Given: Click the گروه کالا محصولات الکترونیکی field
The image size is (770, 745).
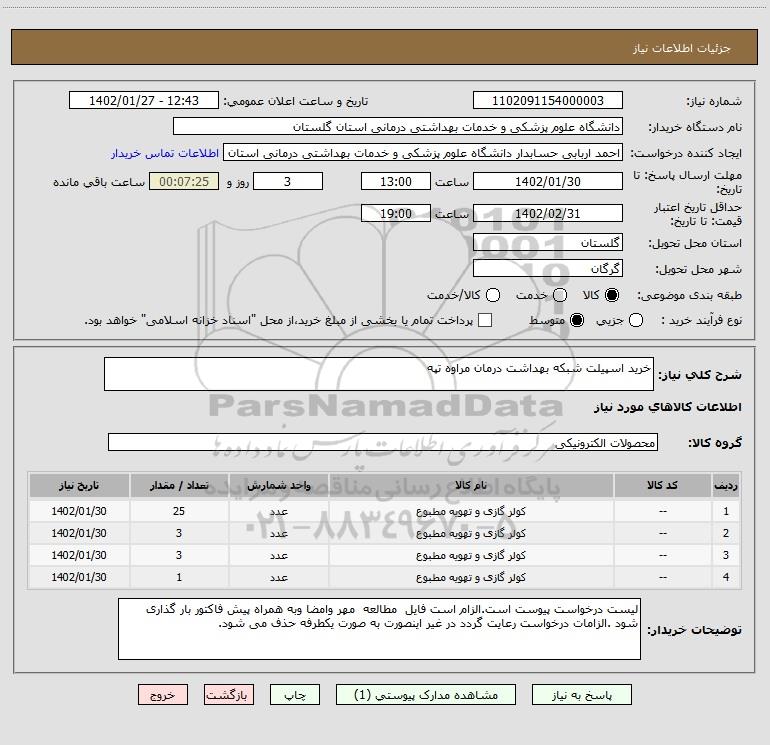Looking at the screenshot, I should point(383,442).
